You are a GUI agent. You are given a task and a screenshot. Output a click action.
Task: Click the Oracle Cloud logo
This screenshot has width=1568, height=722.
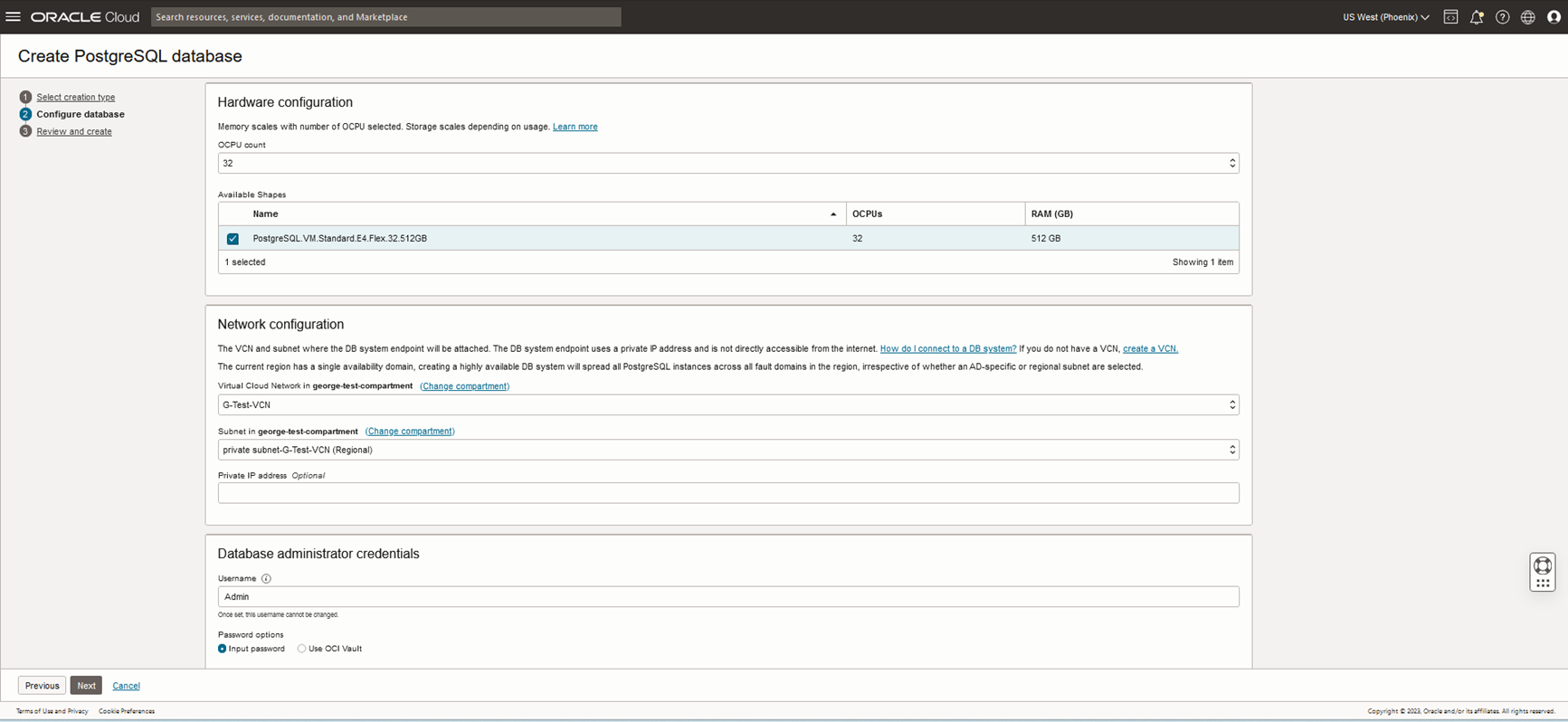85,17
